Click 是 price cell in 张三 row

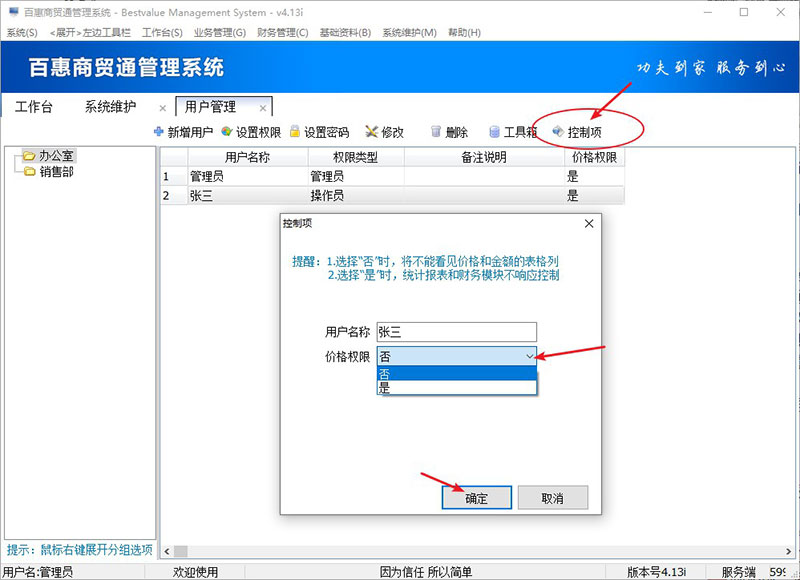pyautogui.click(x=594, y=195)
